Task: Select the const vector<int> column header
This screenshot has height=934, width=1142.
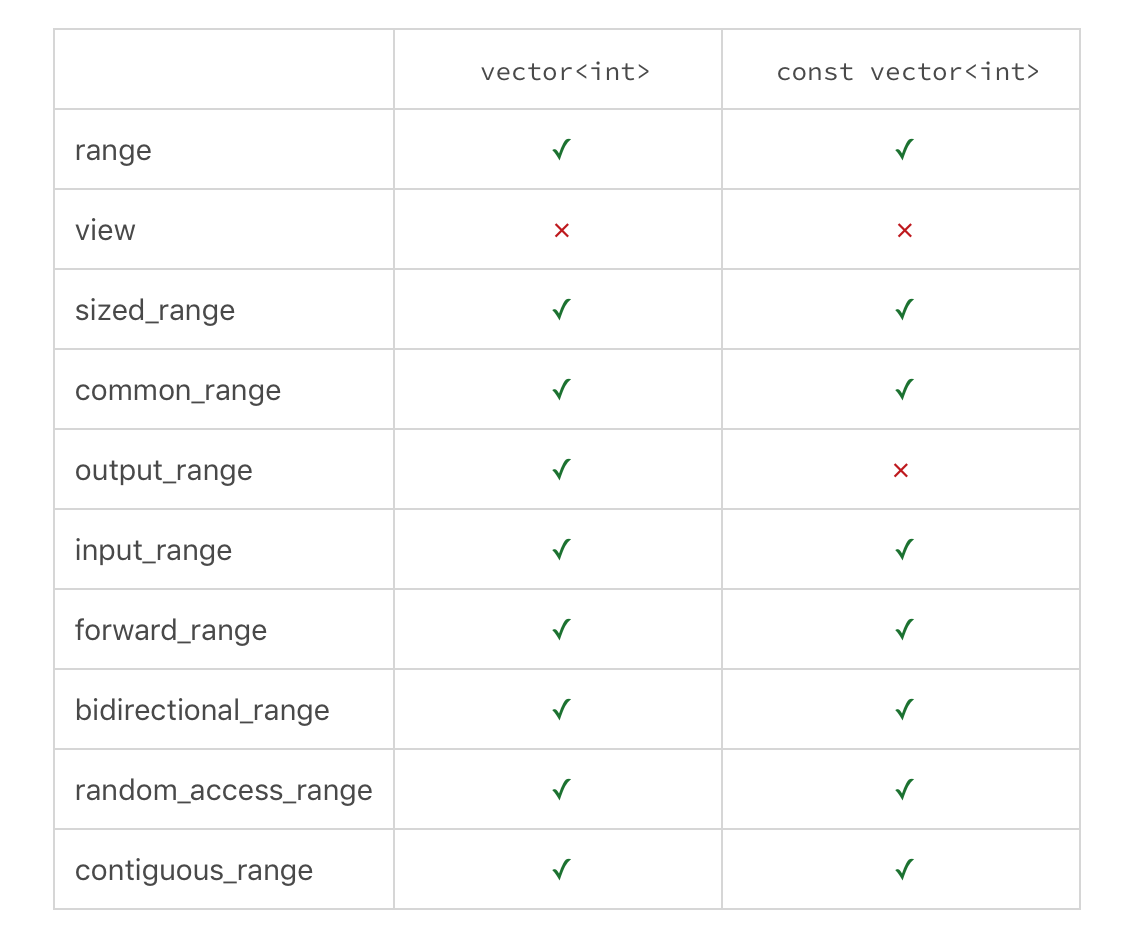Action: (x=908, y=72)
